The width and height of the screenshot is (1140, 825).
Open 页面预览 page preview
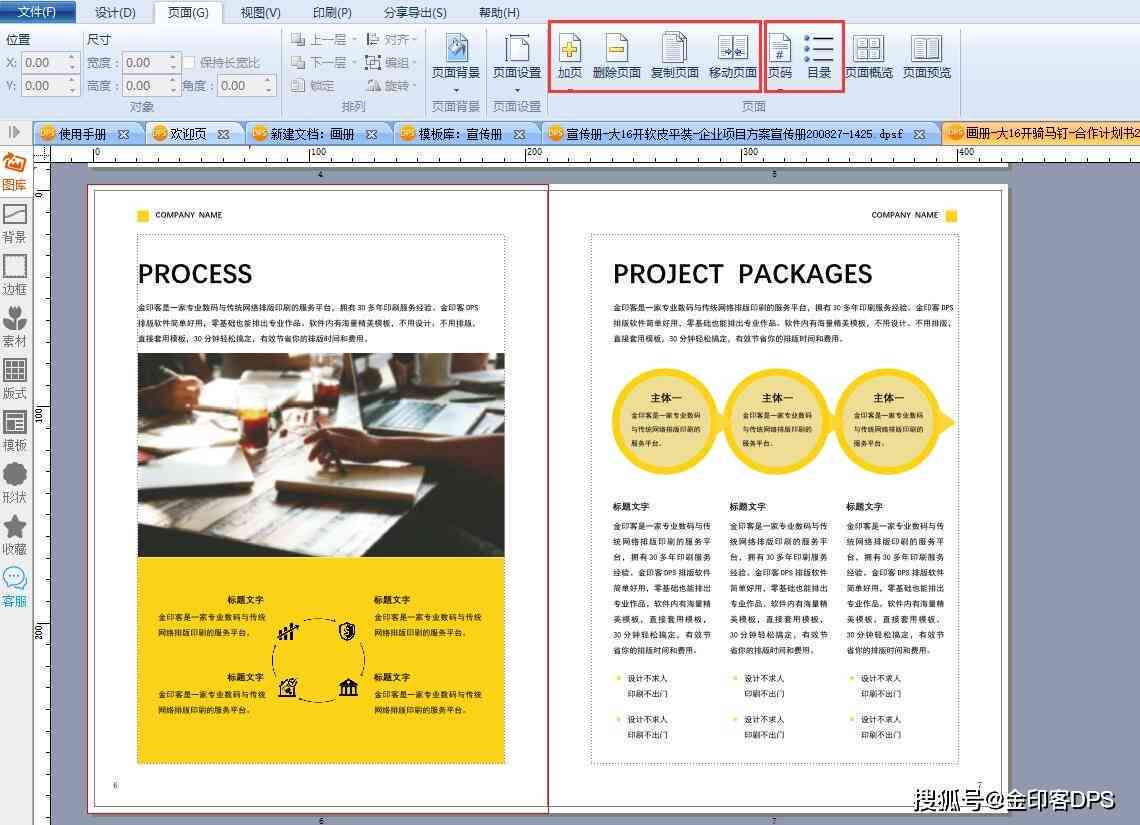(926, 55)
